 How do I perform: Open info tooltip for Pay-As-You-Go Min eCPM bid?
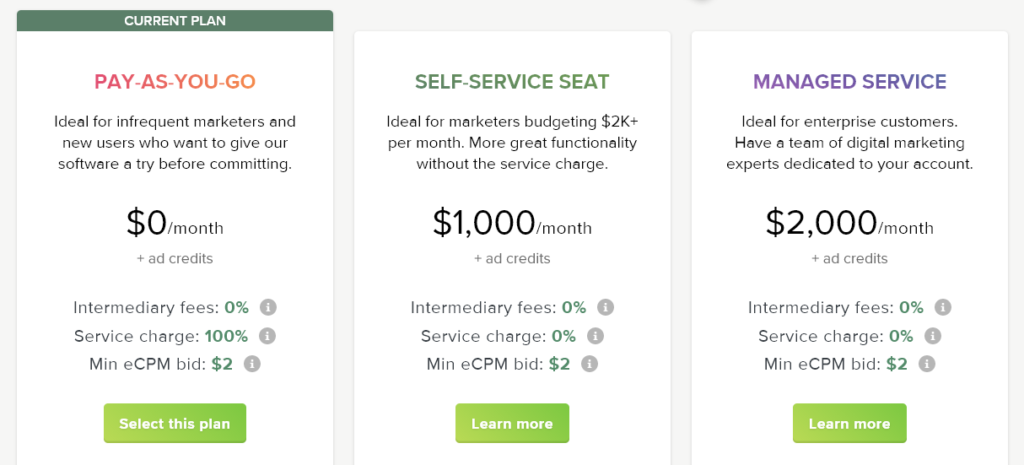[x=252, y=364]
